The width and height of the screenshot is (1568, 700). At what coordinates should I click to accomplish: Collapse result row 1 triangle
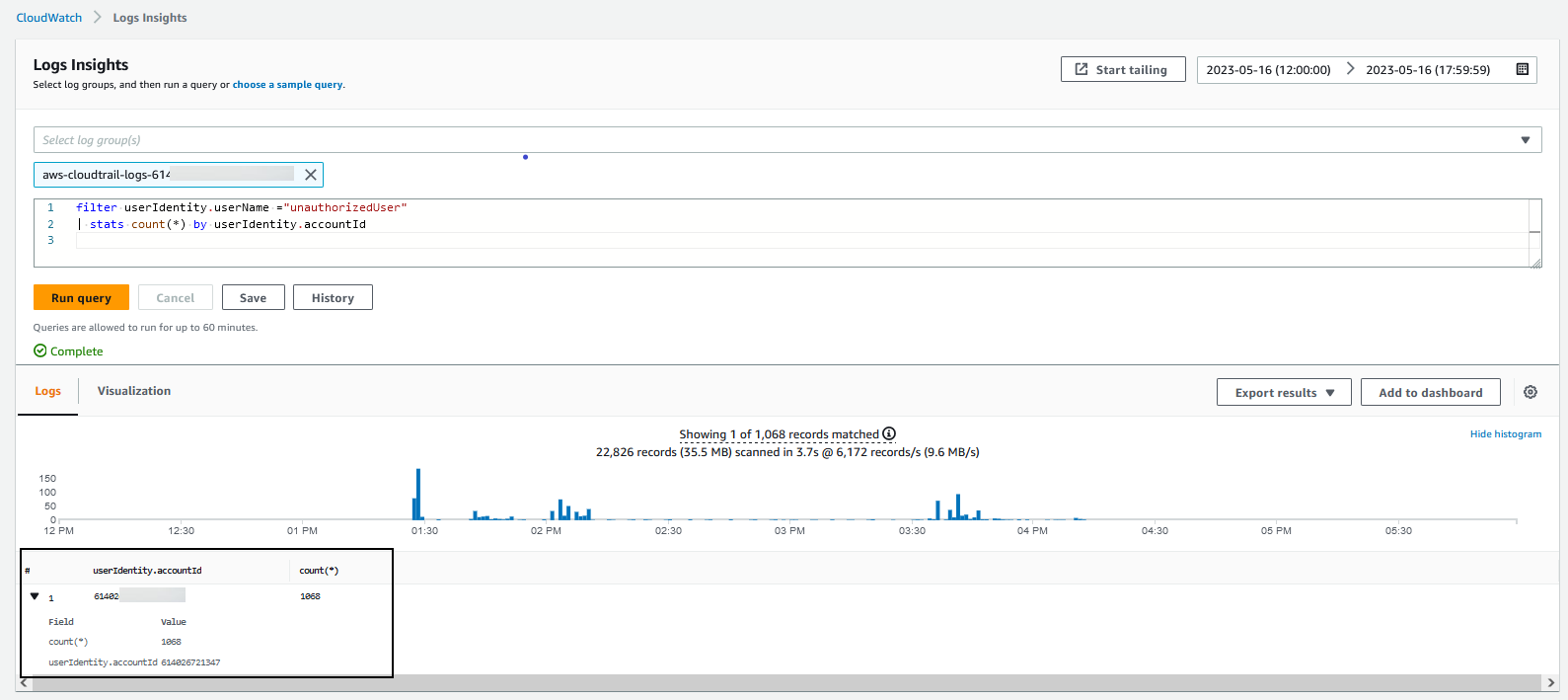pyautogui.click(x=35, y=596)
